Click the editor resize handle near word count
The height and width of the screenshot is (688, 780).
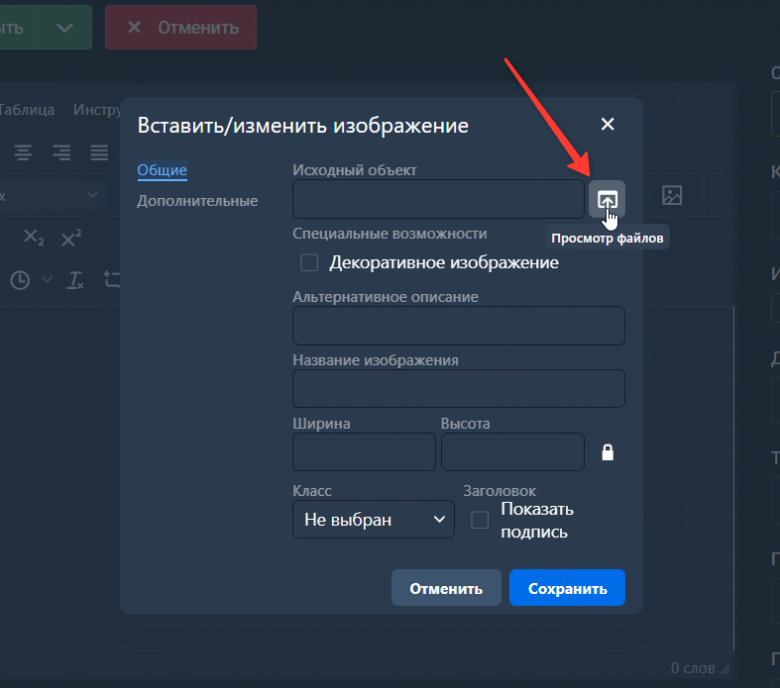pyautogui.click(x=726, y=670)
